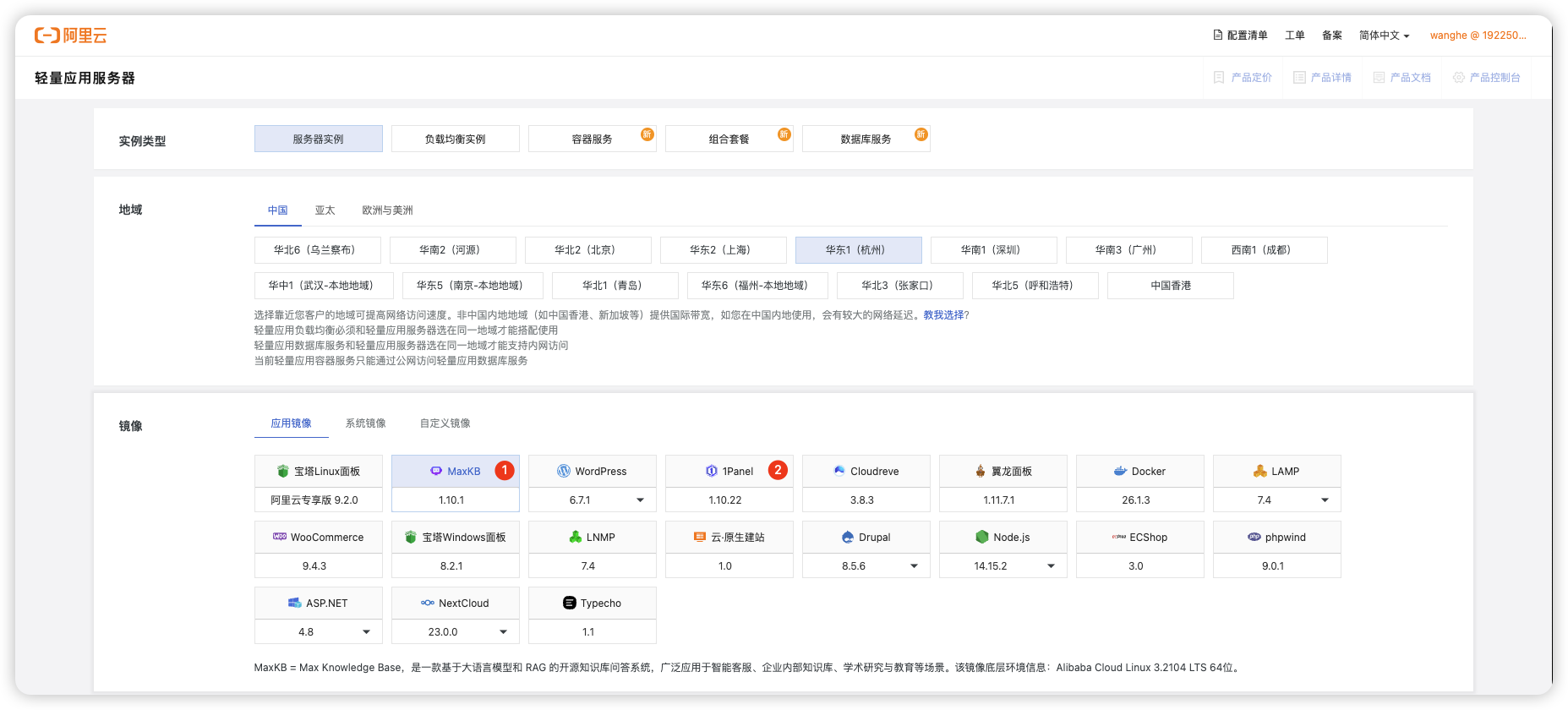The image size is (1568, 710).
Task: Choose region 西南1 (成都)
Action: [1265, 250]
